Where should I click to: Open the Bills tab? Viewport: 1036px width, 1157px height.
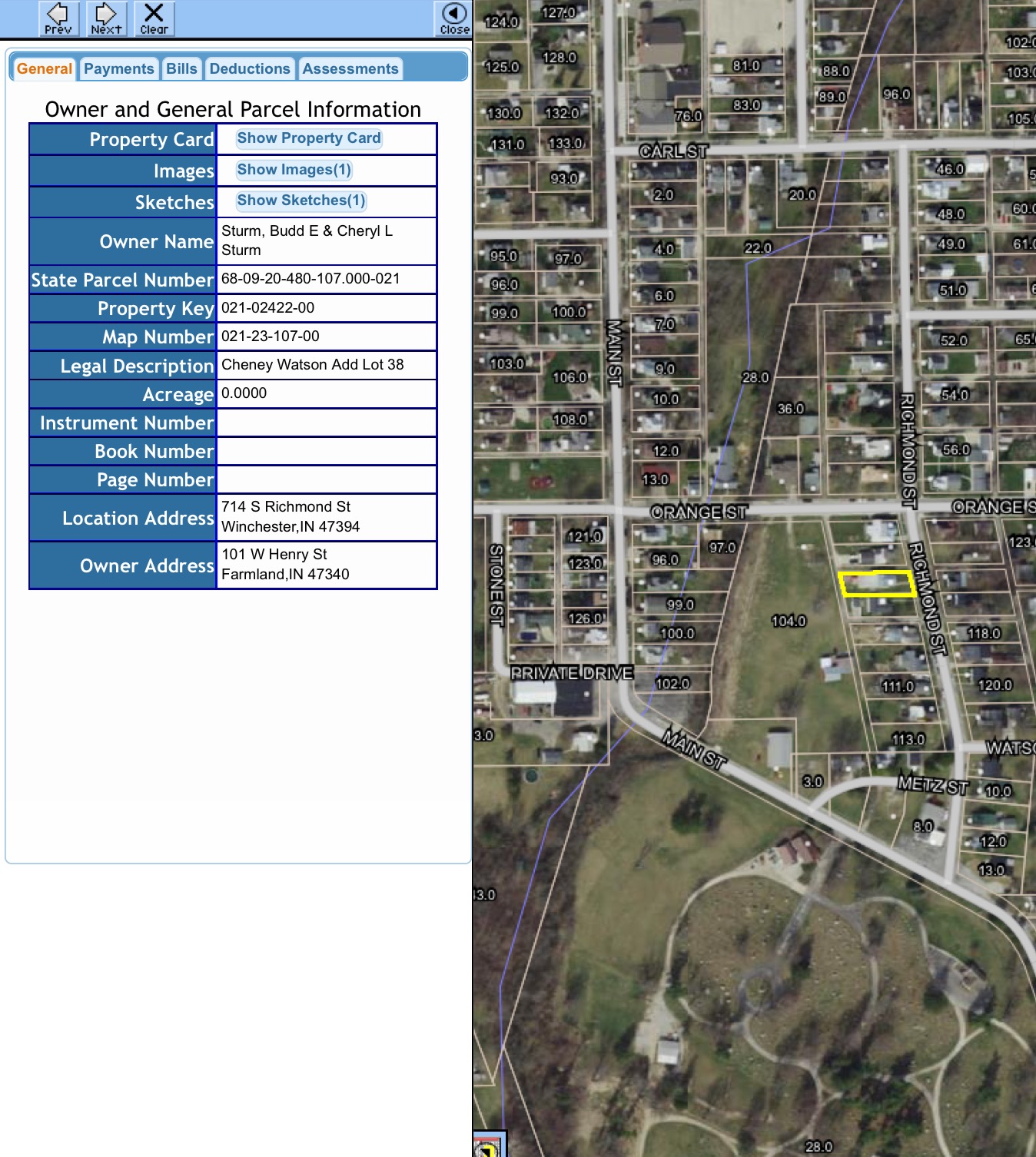[x=182, y=69]
